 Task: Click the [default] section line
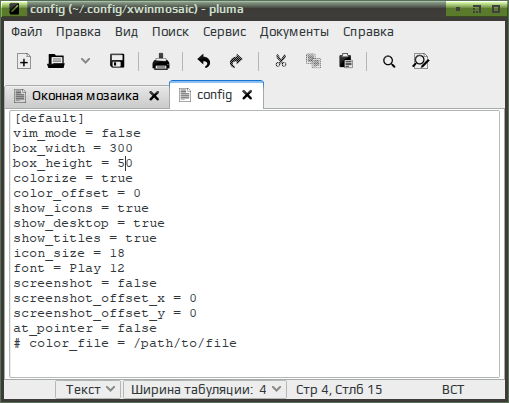(49, 119)
